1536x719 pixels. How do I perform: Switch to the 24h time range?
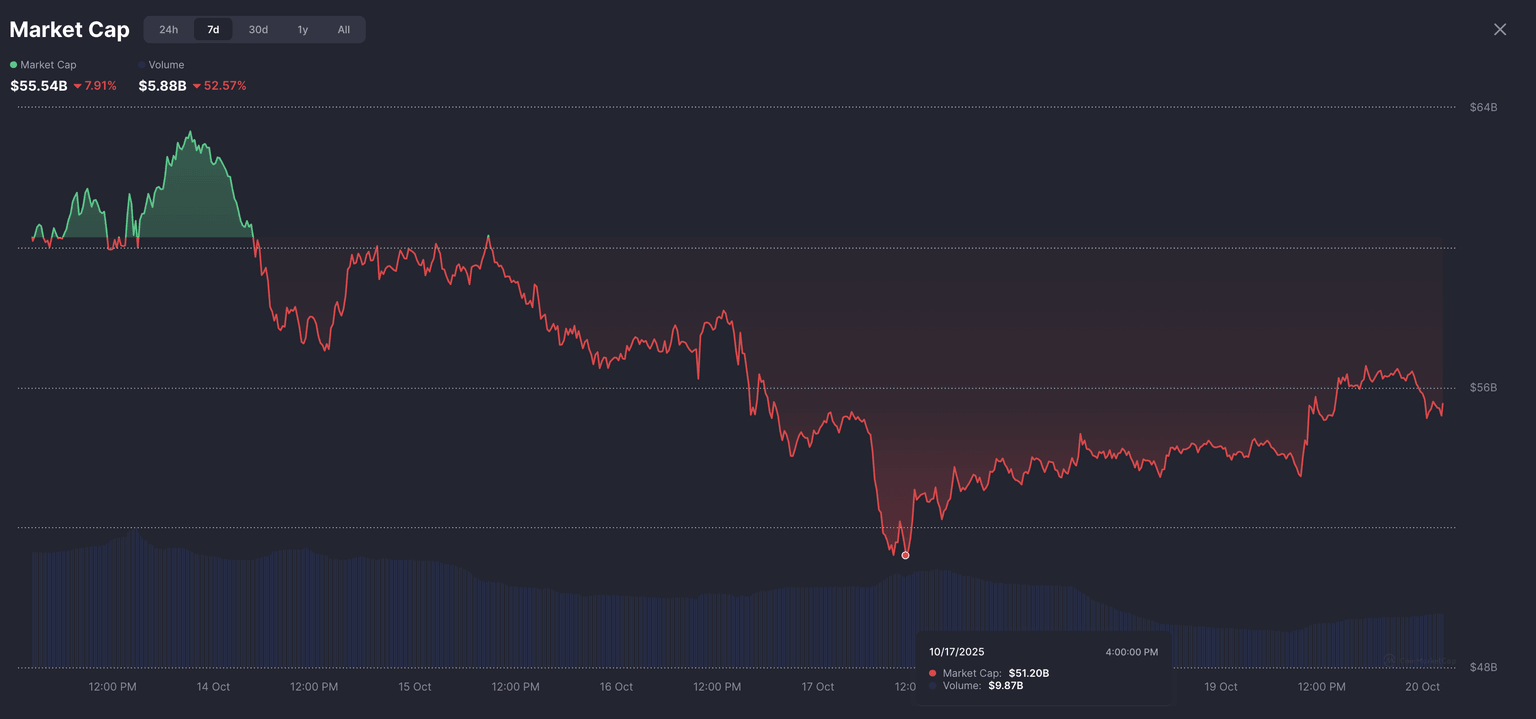pos(168,30)
